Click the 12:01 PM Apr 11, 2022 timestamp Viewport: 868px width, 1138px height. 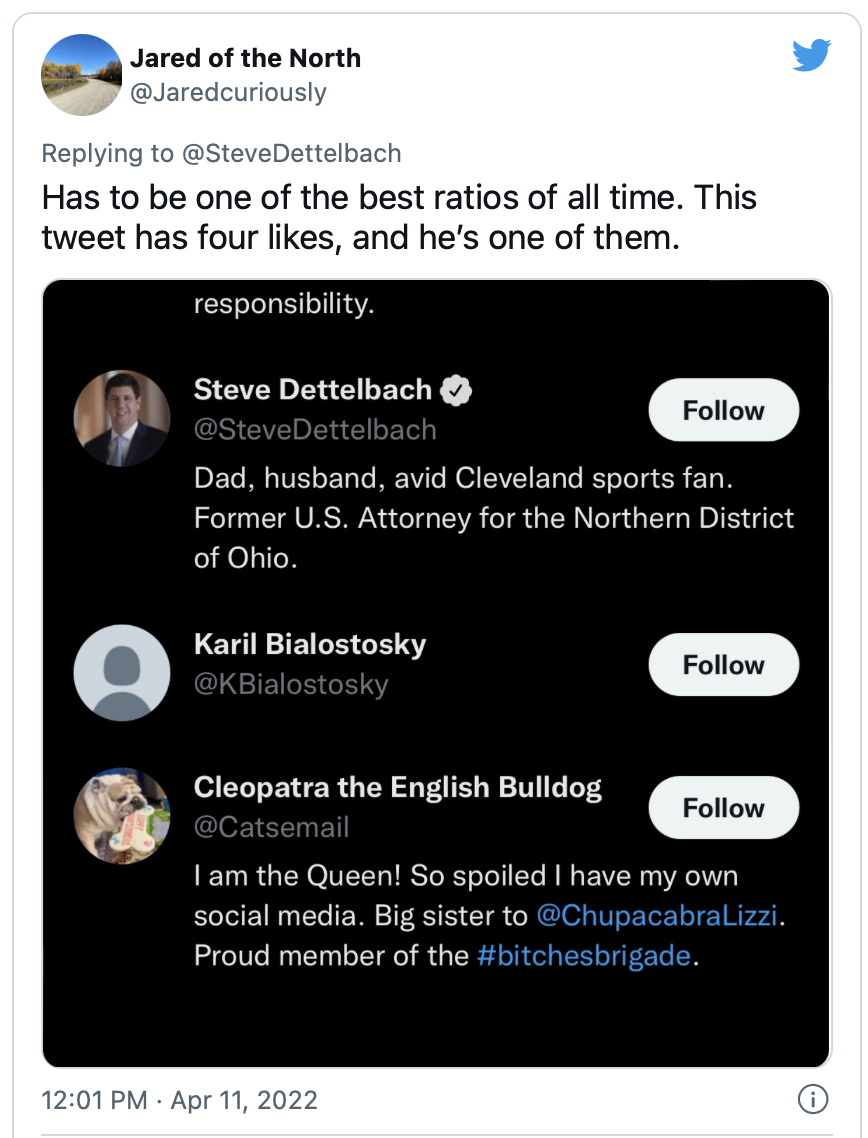click(x=179, y=1101)
